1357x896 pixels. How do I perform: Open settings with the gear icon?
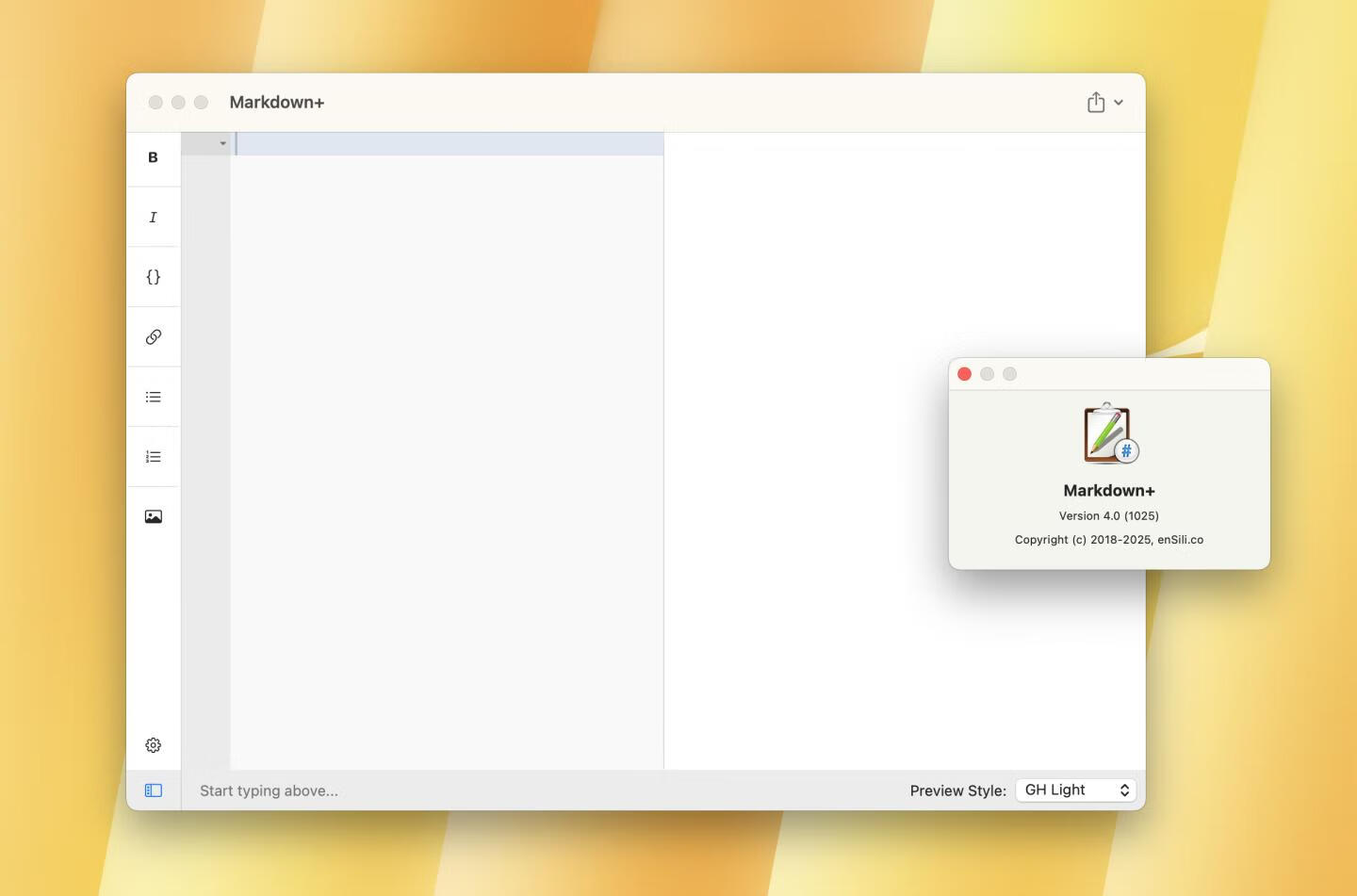coord(153,745)
